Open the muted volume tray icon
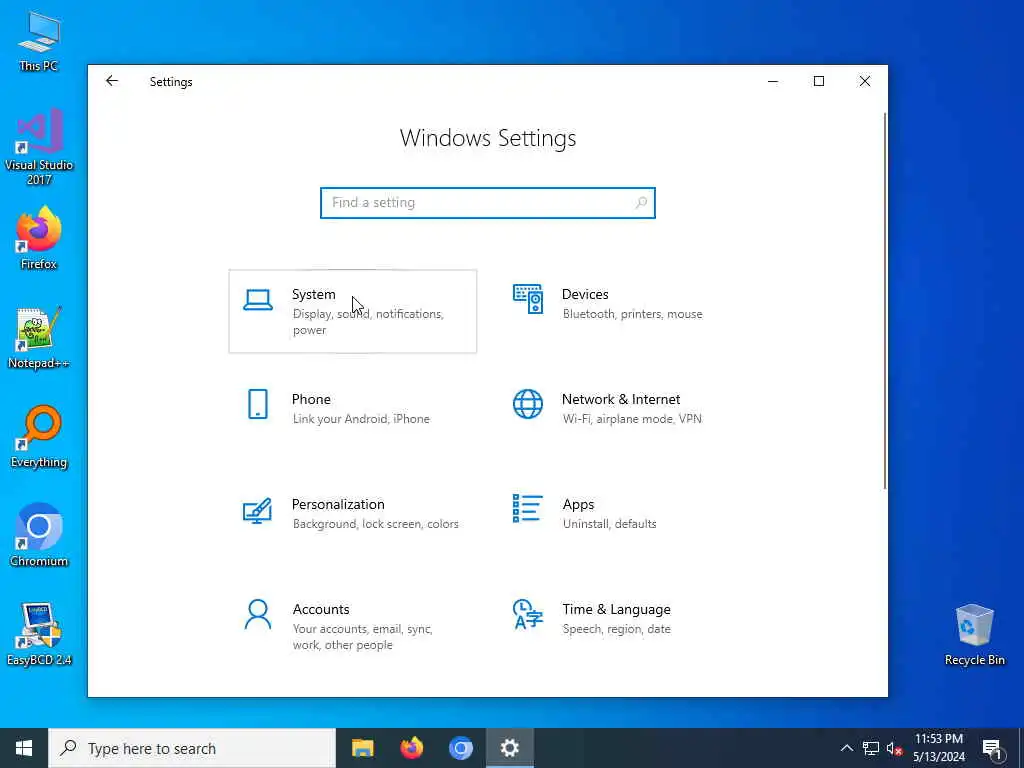Screen dimensions: 1024x768 pos(894,748)
